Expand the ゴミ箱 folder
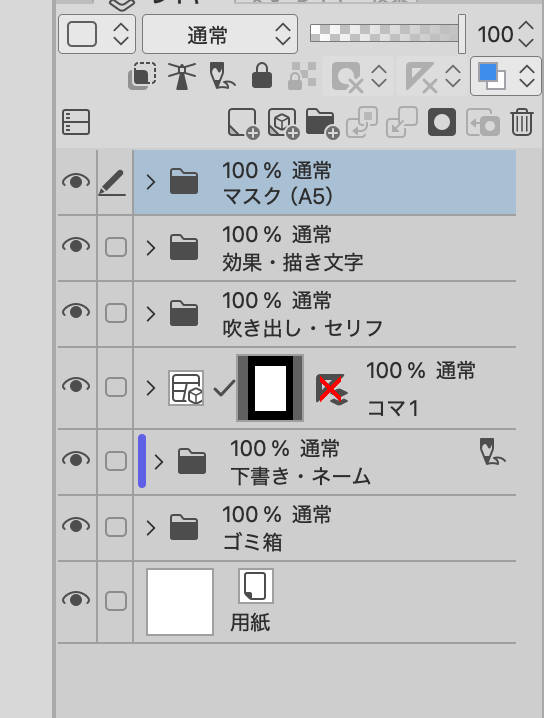Image resolution: width=544 pixels, height=718 pixels. pos(151,528)
